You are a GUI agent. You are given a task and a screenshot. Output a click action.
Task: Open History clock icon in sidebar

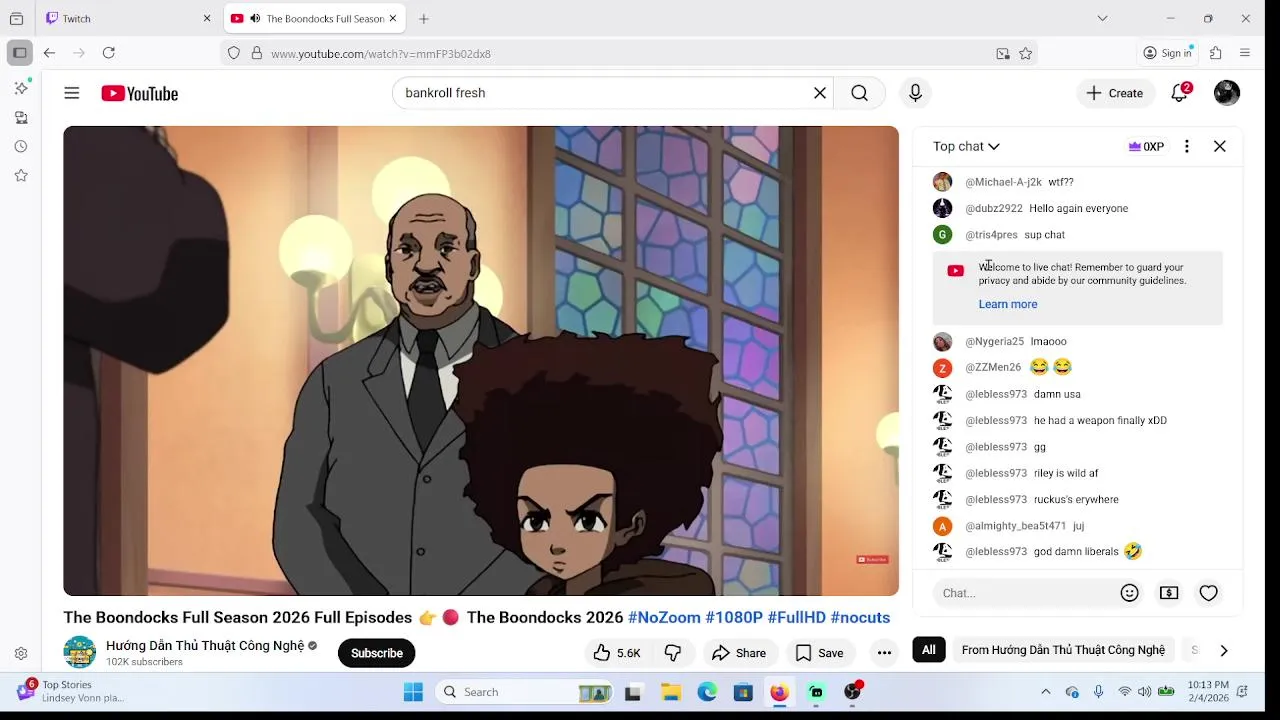pyautogui.click(x=21, y=146)
